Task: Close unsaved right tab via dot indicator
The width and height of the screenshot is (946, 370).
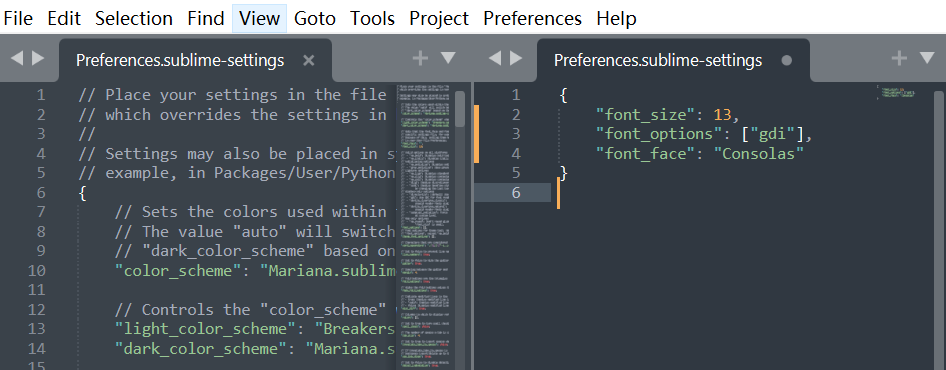Action: tap(787, 60)
